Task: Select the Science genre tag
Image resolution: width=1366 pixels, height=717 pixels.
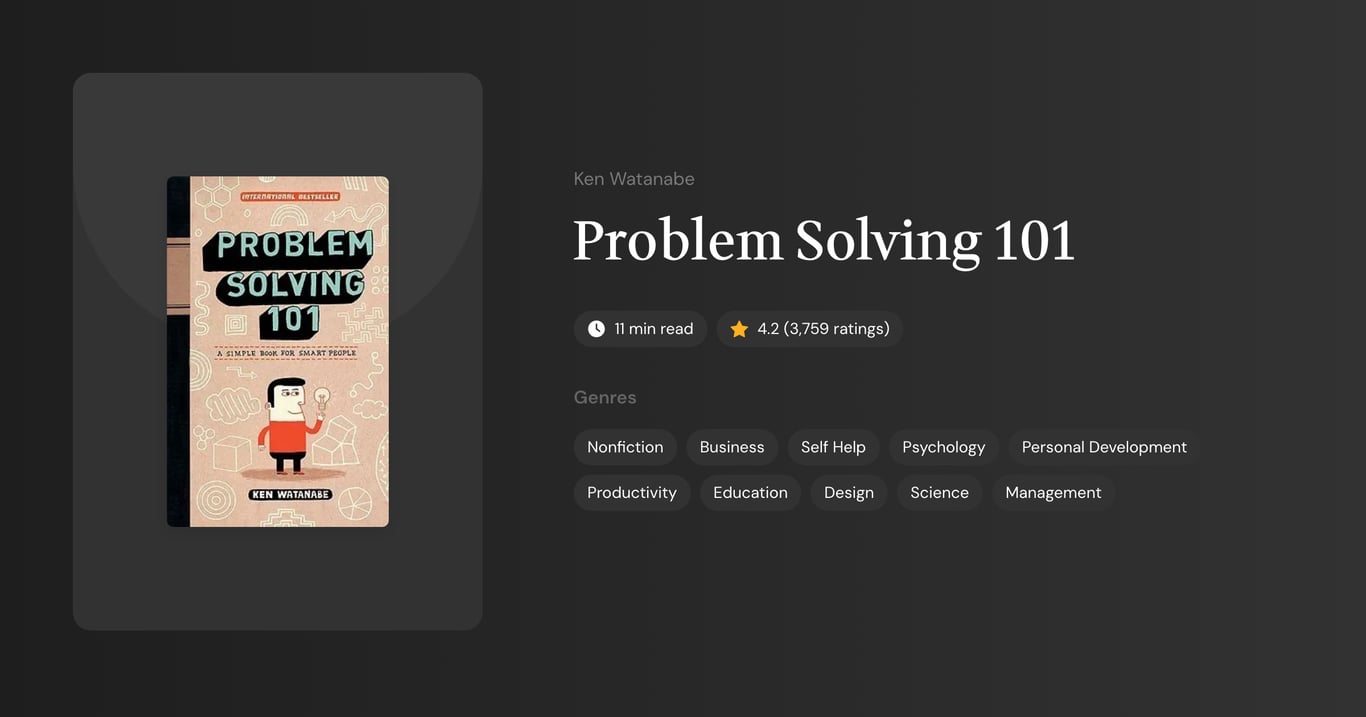Action: (939, 492)
